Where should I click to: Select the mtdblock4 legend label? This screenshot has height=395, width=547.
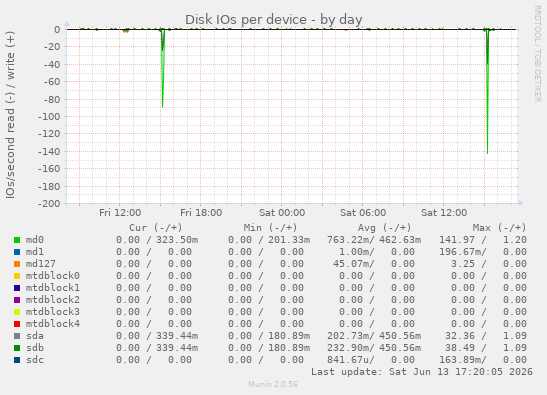53,323
